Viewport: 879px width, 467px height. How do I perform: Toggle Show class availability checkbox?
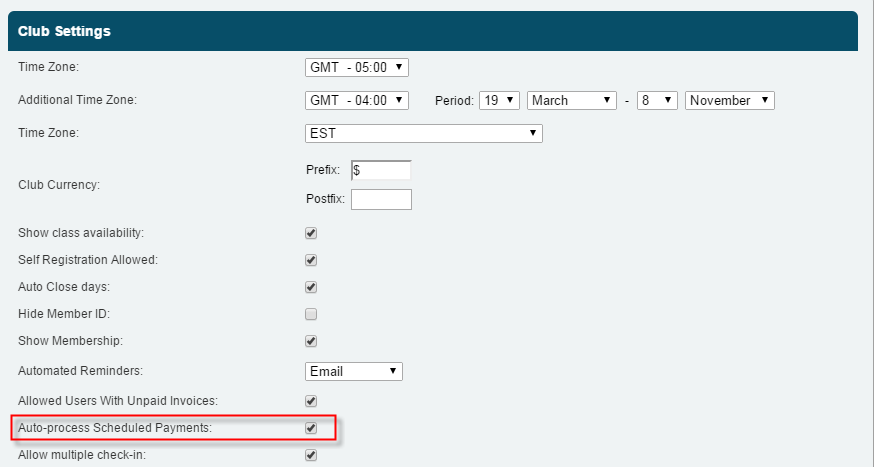coord(311,233)
